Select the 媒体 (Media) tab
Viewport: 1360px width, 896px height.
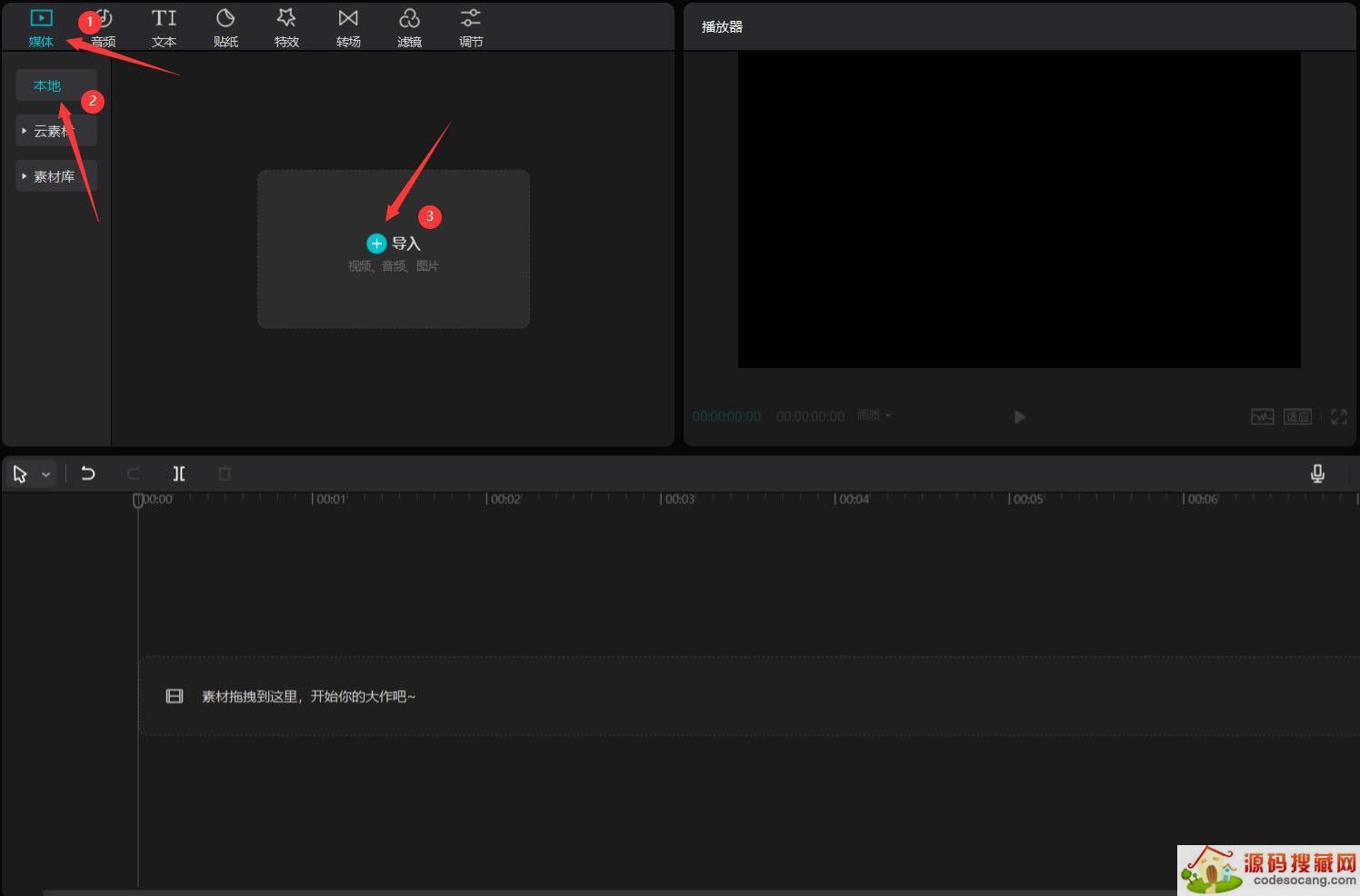41,28
